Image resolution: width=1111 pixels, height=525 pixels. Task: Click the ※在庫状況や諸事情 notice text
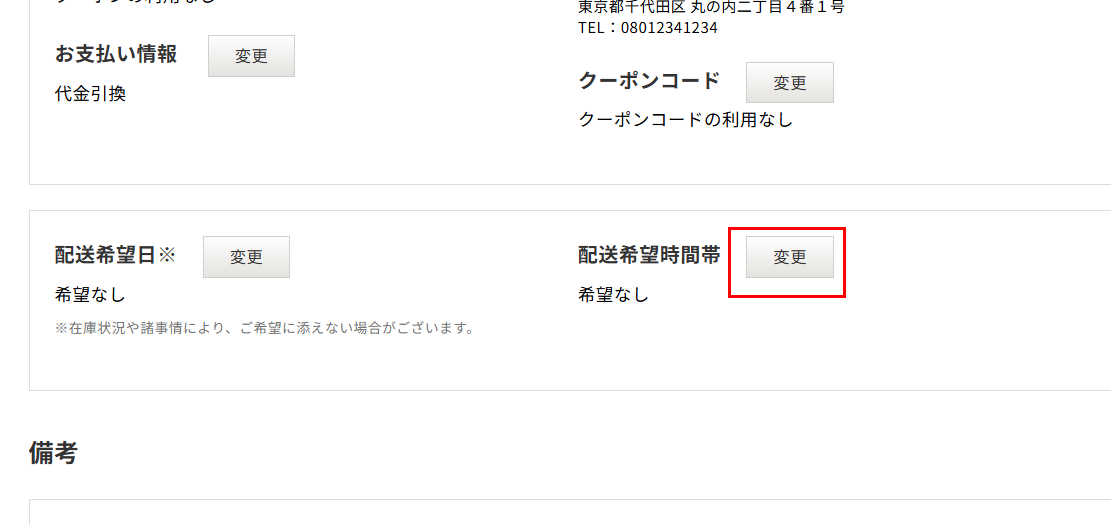pyautogui.click(x=264, y=329)
